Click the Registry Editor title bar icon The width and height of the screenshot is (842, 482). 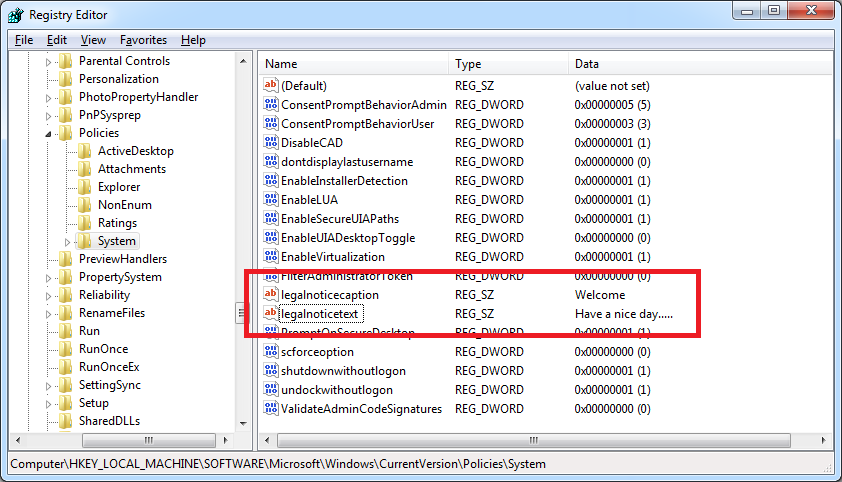pos(15,15)
